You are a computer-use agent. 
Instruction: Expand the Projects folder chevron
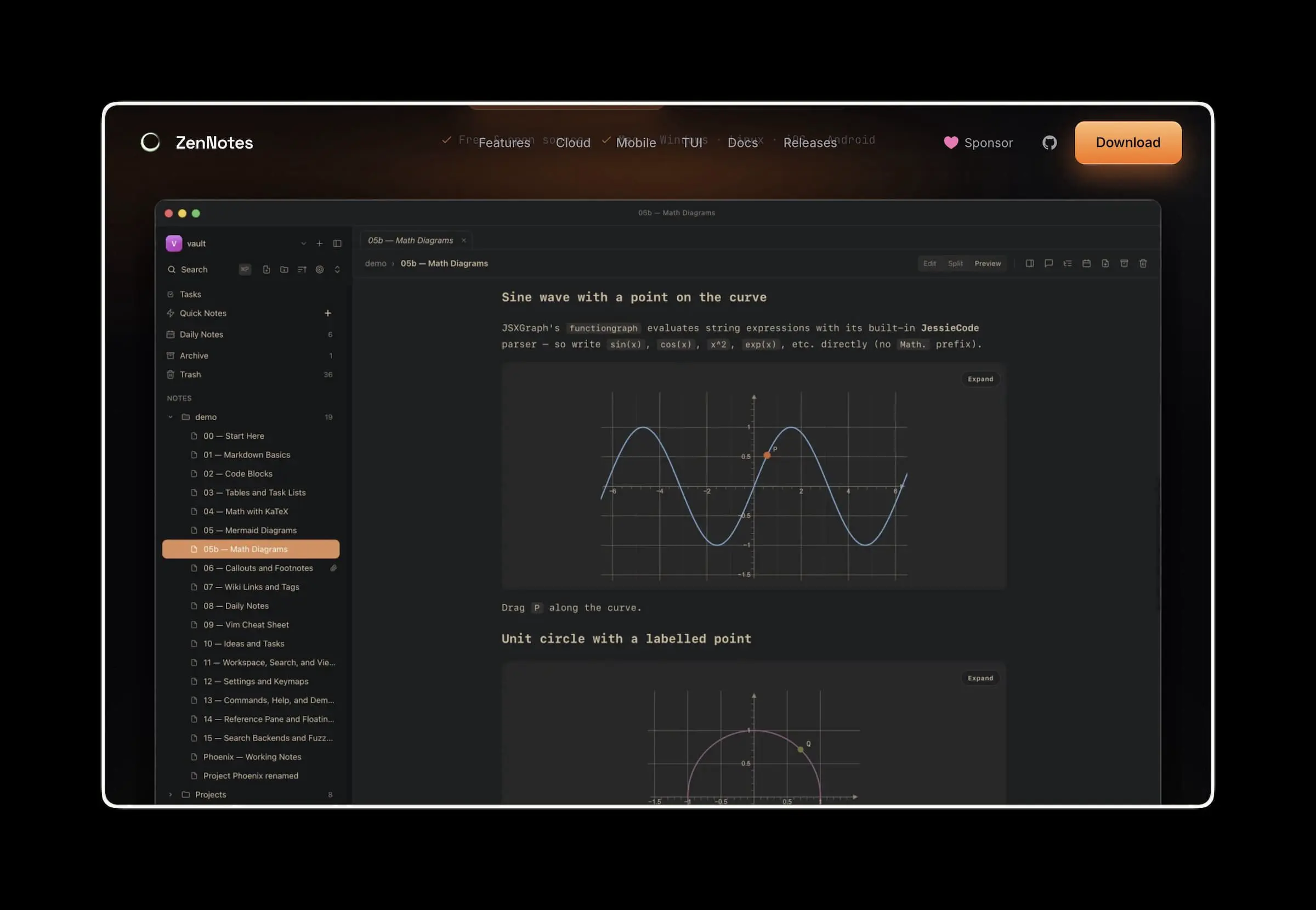[171, 794]
